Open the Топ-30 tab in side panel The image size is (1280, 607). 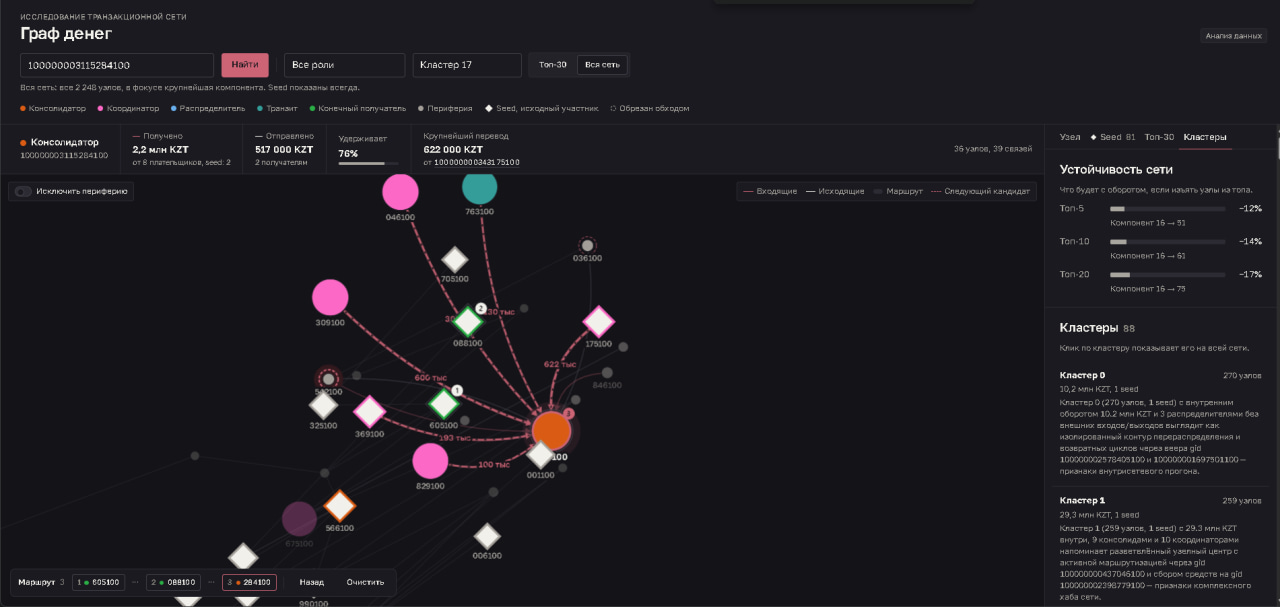[x=1159, y=137]
